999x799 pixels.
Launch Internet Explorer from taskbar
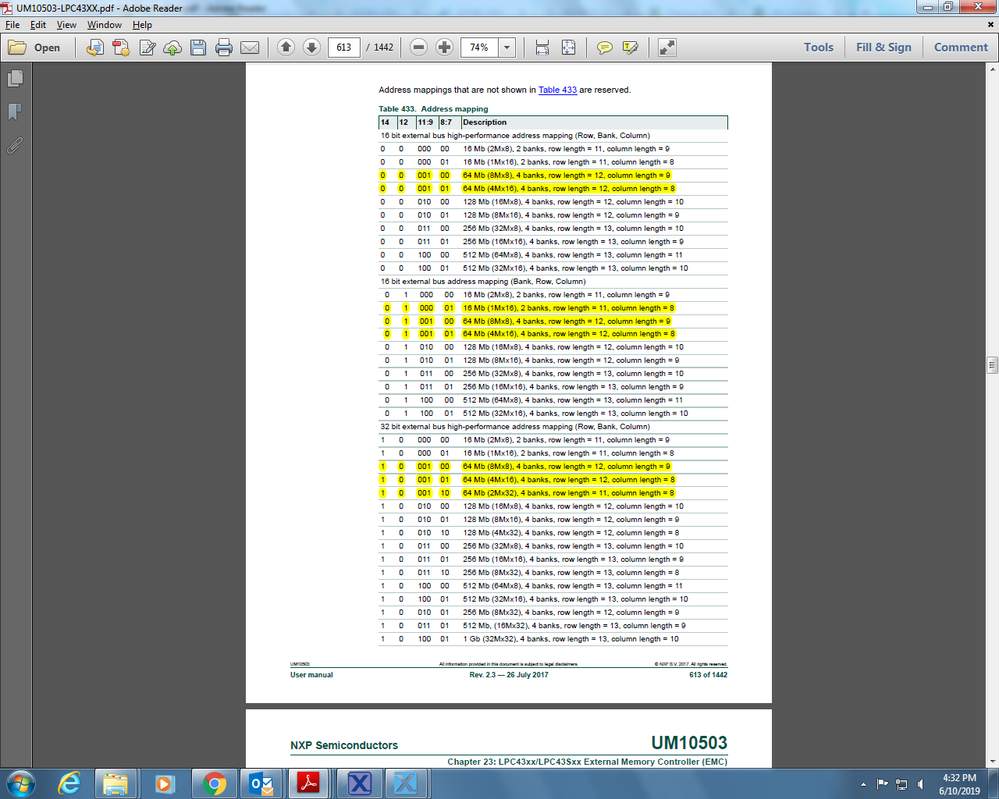69,783
